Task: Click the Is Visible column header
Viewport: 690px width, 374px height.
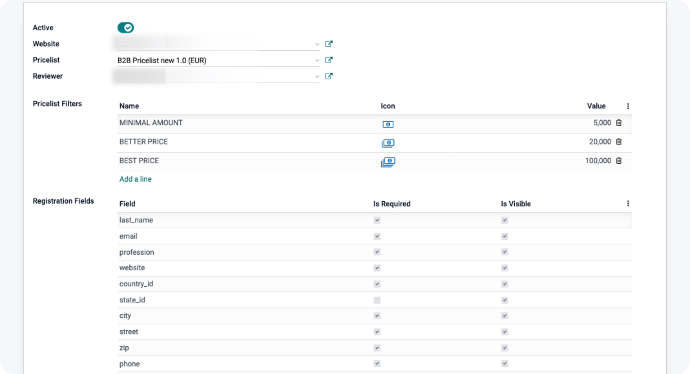Action: [516, 204]
